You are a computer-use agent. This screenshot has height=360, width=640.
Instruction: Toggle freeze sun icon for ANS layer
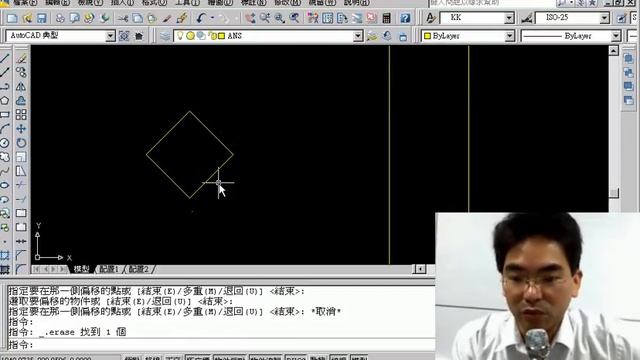coord(190,36)
